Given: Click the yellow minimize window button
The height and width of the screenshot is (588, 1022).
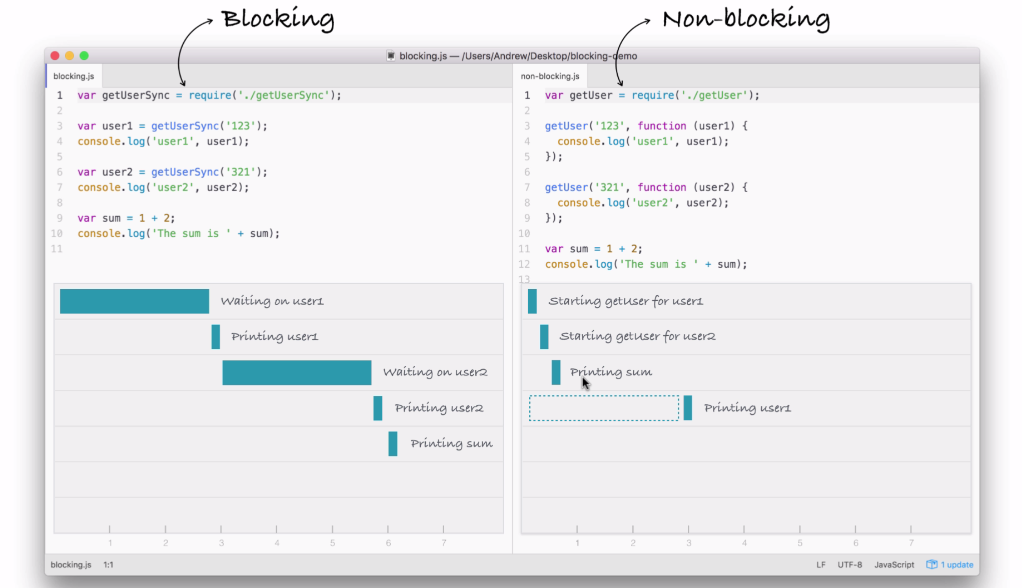Looking at the screenshot, I should pos(70,56).
